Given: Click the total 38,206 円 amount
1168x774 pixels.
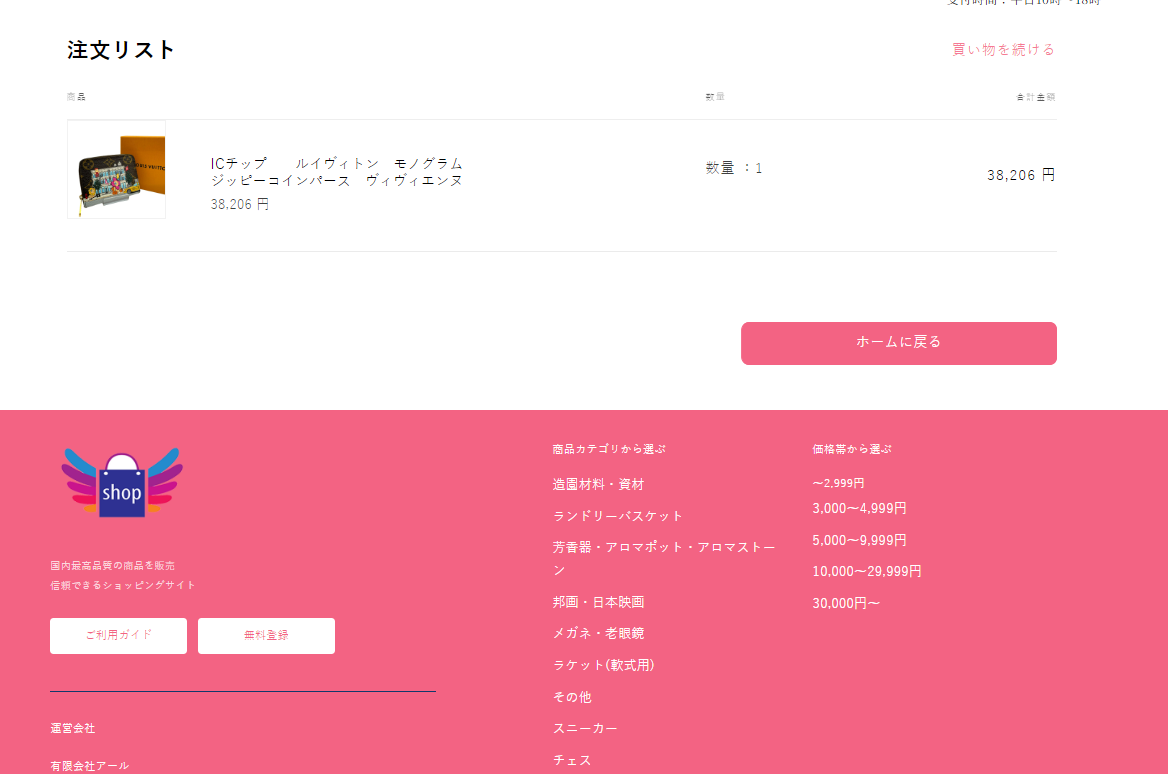Looking at the screenshot, I should pyautogui.click(x=1021, y=175).
